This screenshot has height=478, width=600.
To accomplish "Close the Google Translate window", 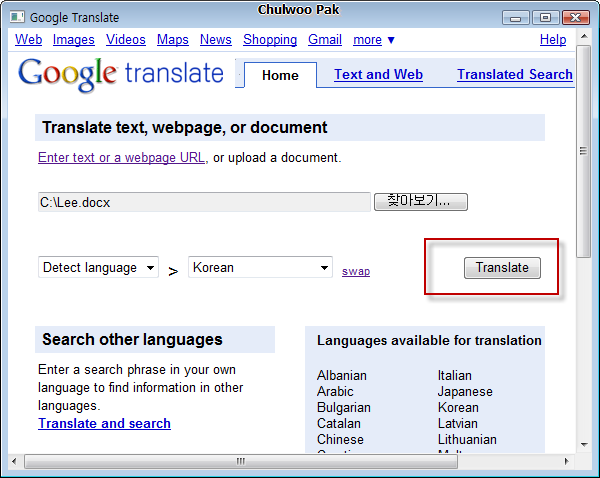I will coord(576,18).
